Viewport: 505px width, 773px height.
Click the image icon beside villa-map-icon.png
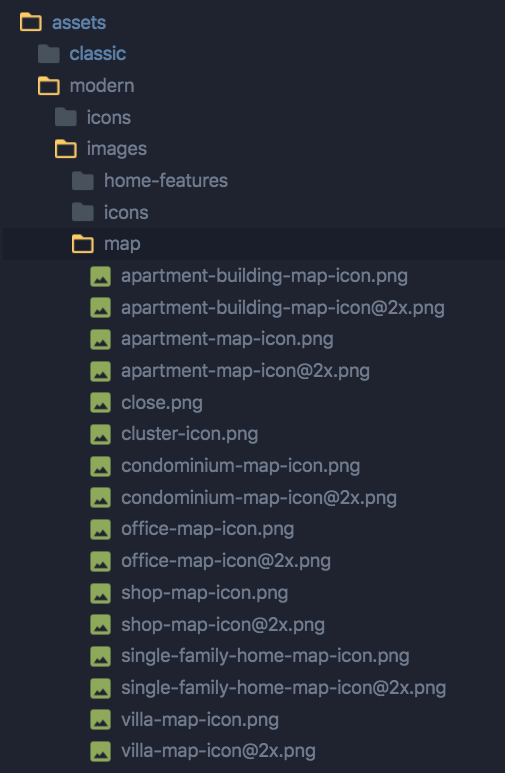pos(100,720)
